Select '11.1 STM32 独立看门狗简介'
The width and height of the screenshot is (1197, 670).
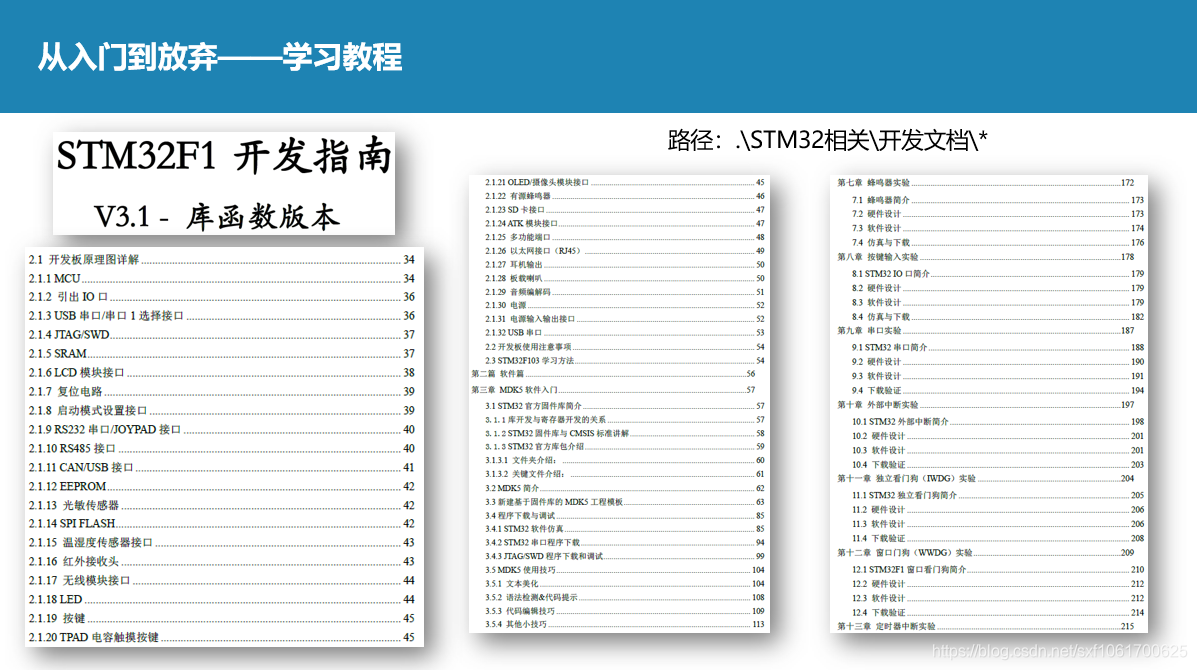[998, 496]
